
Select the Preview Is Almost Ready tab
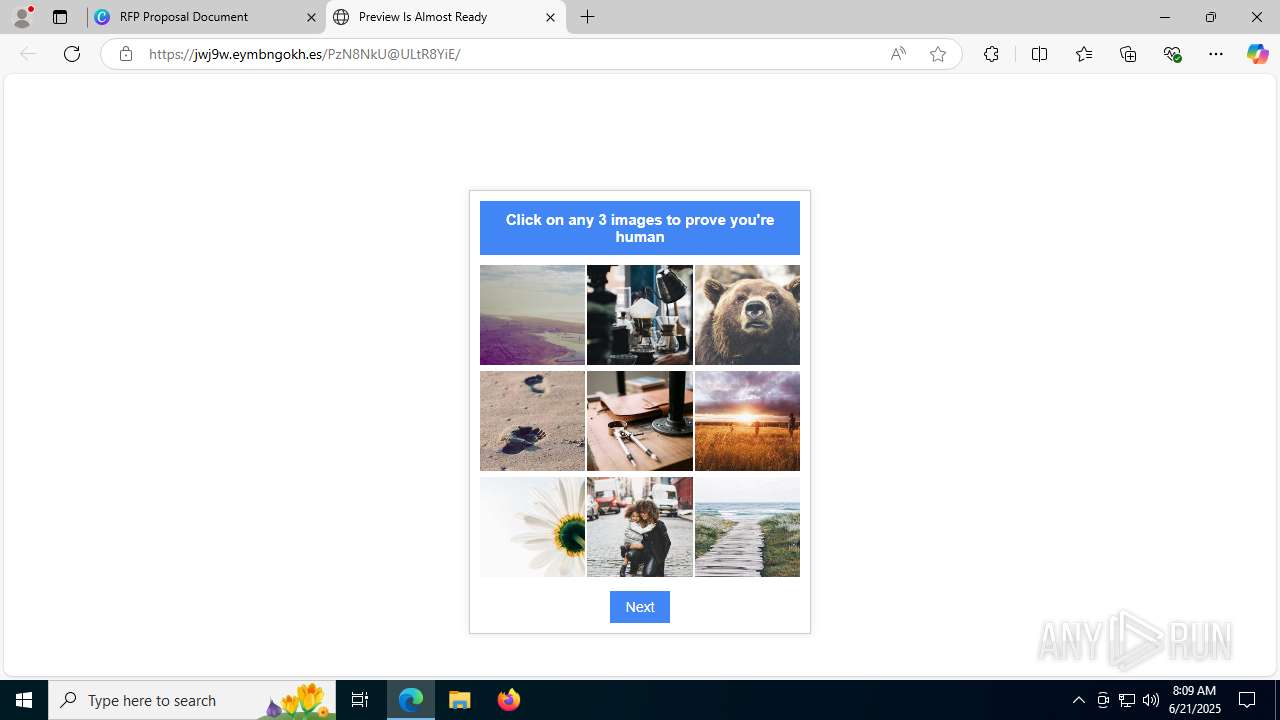click(445, 17)
